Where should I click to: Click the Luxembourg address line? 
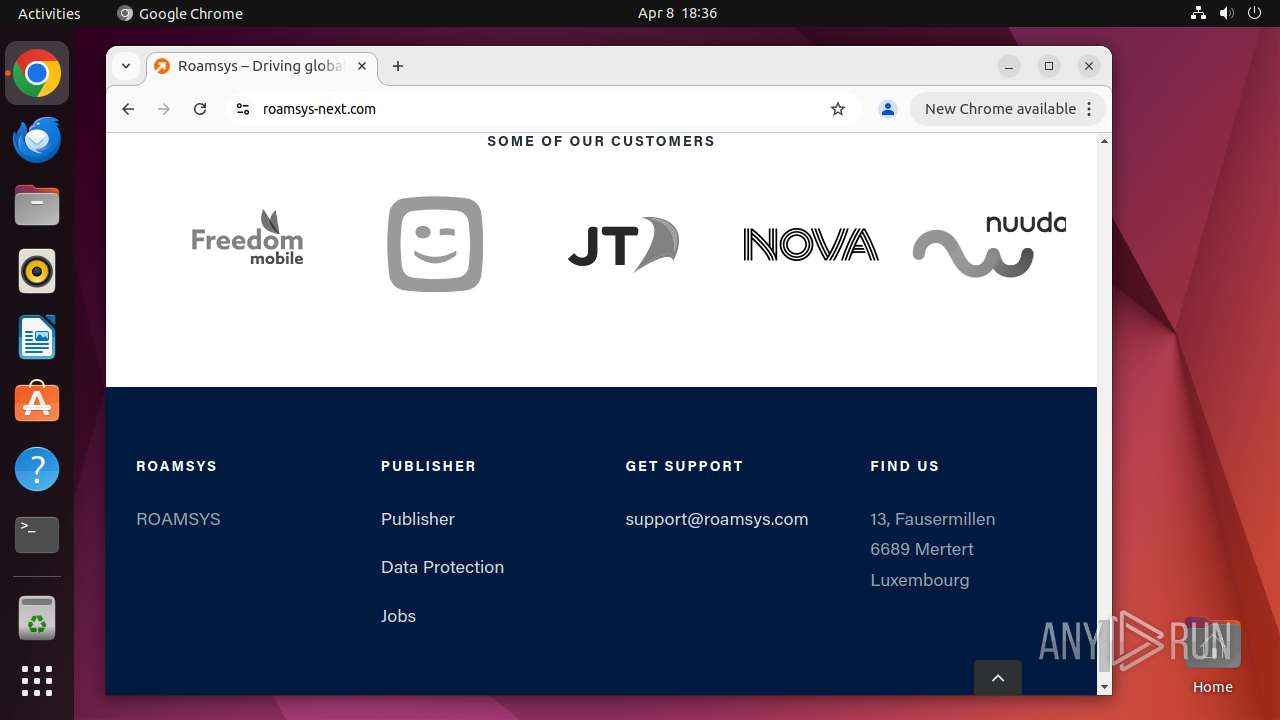point(920,580)
